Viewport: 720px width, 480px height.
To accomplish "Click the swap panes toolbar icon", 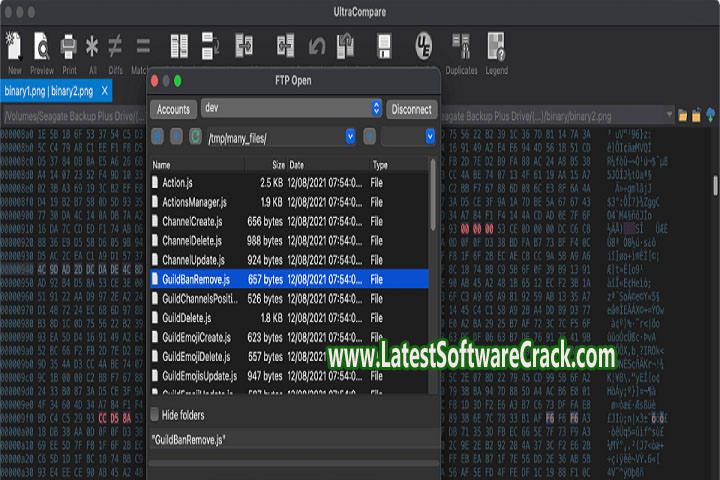I will (210, 46).
